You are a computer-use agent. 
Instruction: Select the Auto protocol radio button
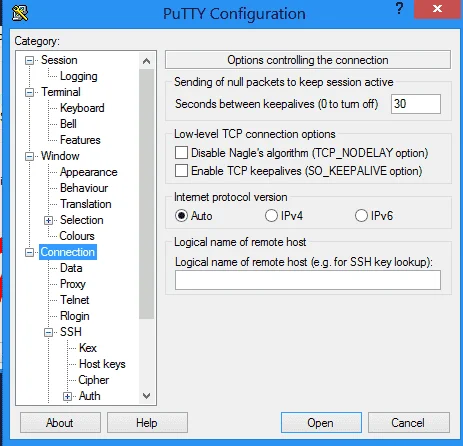181,216
